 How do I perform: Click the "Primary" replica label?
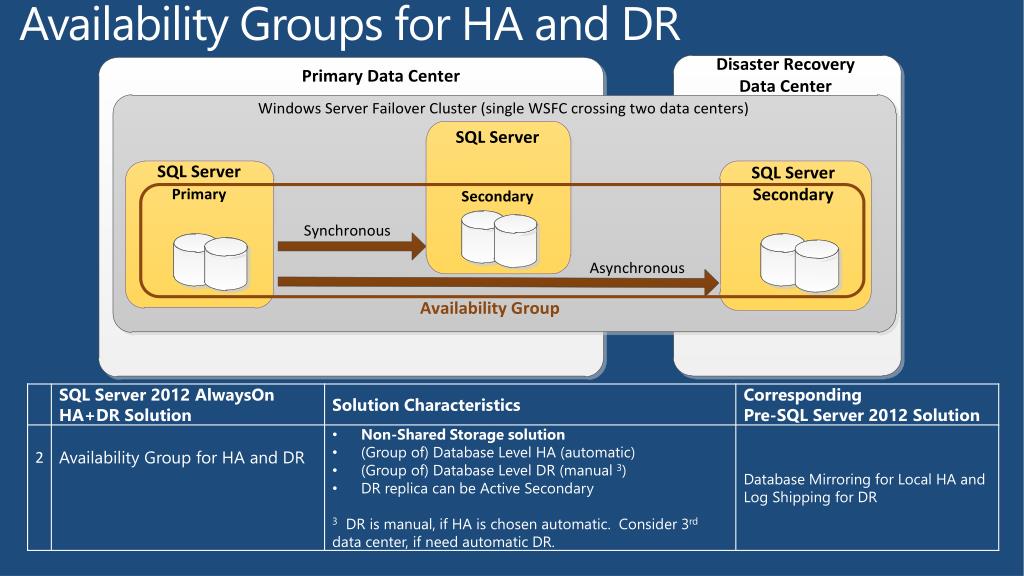(199, 195)
